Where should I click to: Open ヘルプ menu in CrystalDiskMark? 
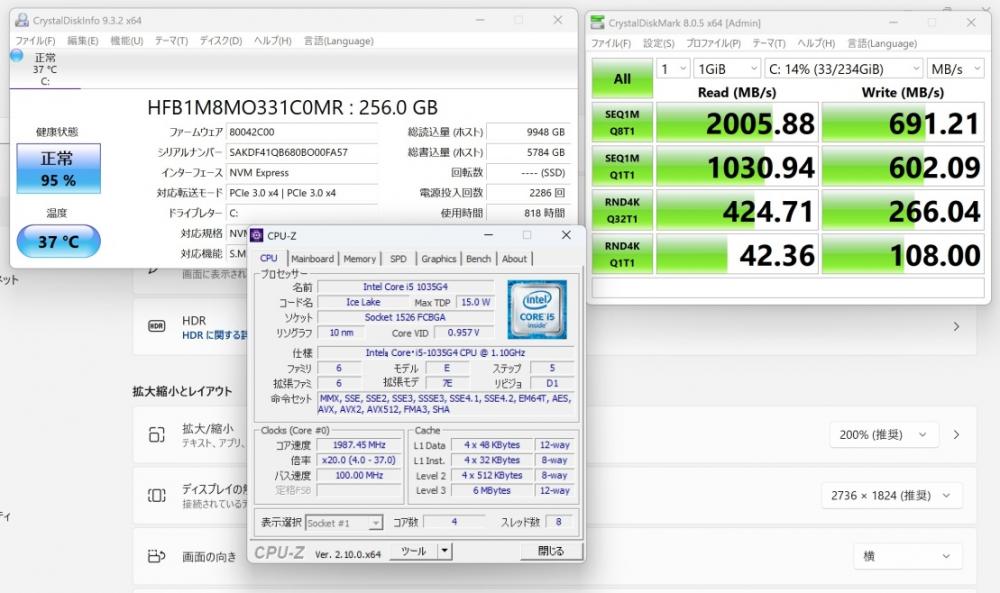coord(816,43)
